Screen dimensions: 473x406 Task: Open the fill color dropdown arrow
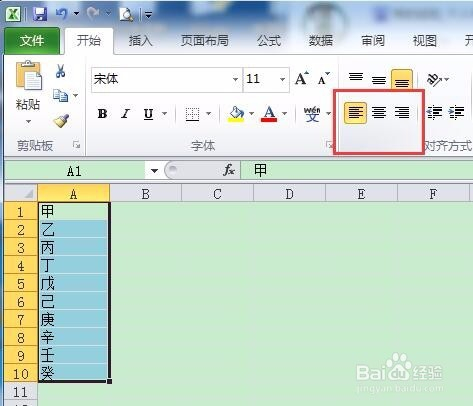pos(252,114)
